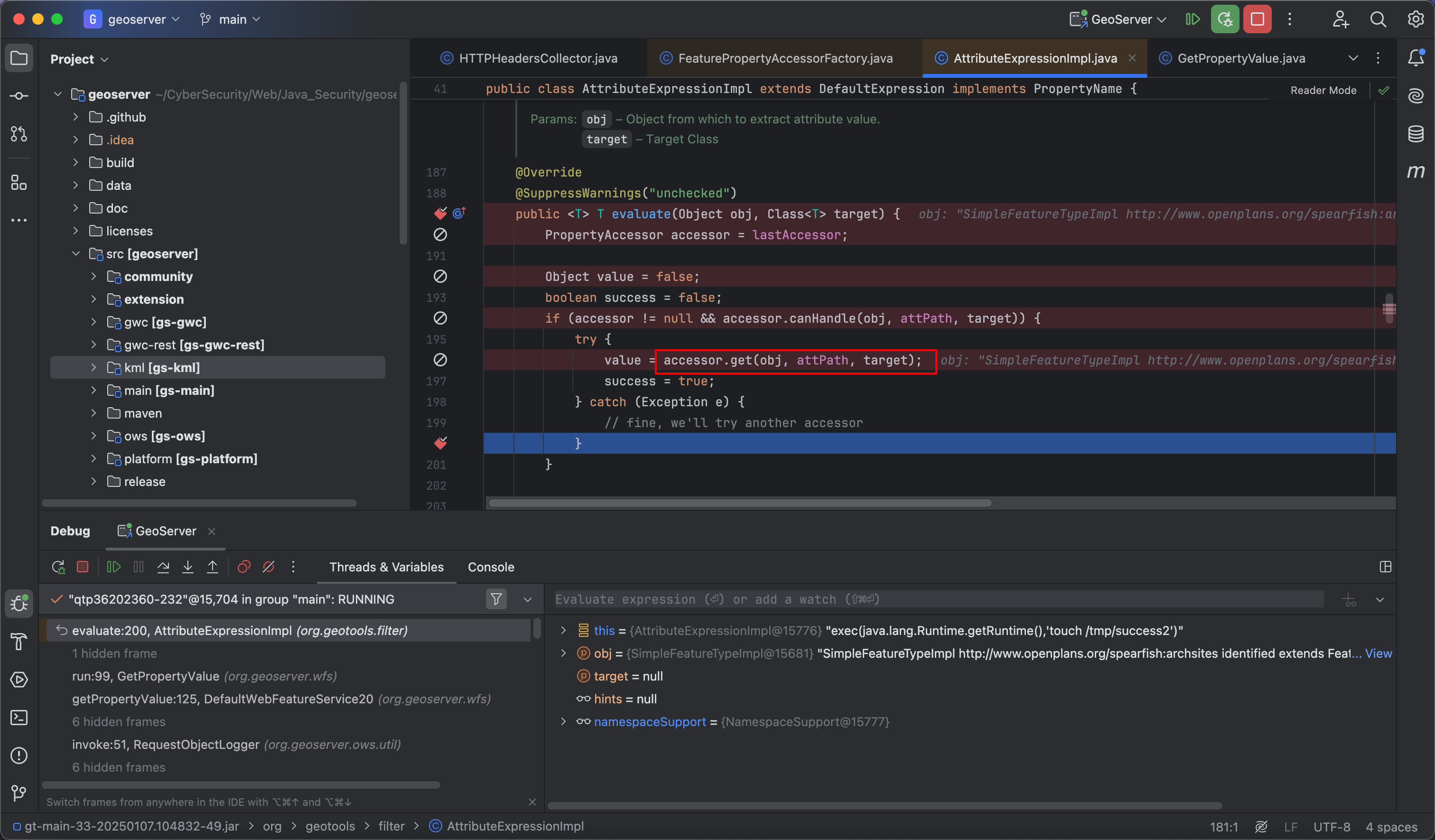Expand the community module folder
1435x840 pixels.
[93, 276]
